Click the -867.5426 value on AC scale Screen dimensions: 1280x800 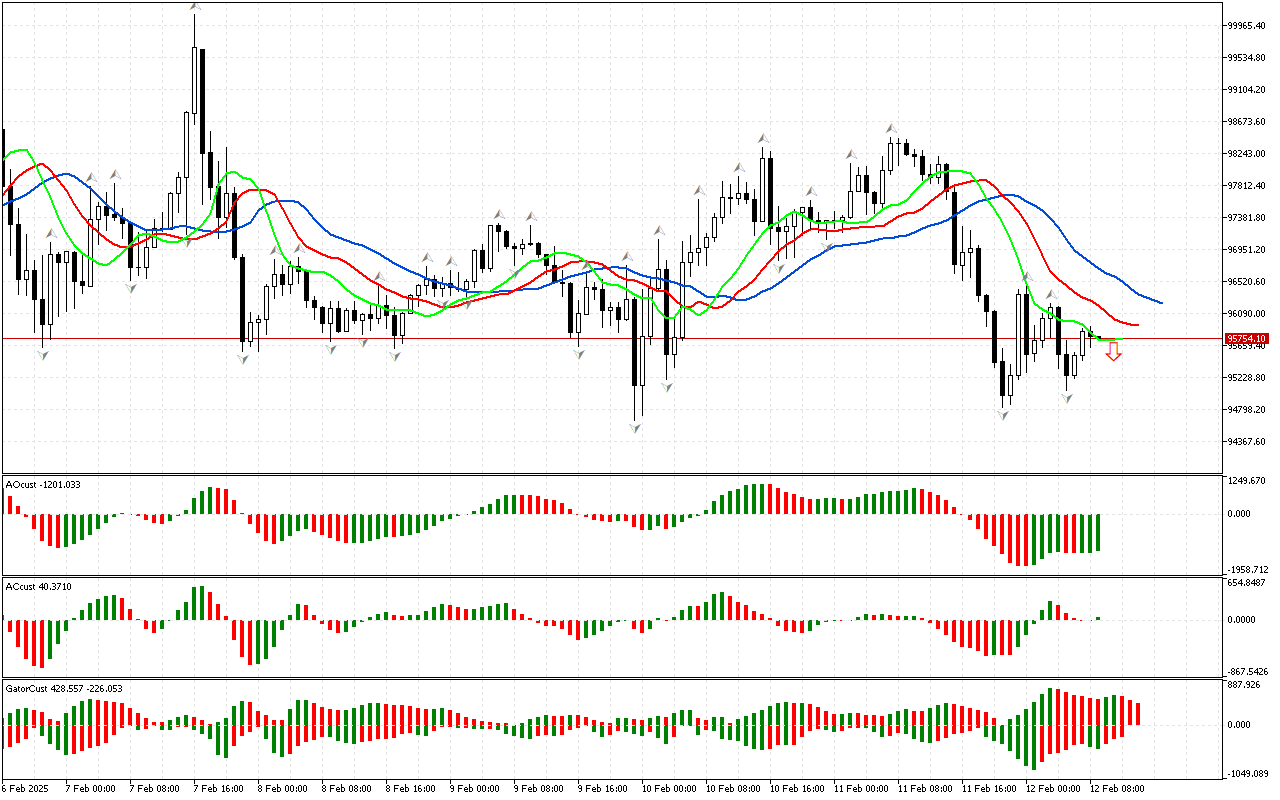pos(1248,672)
